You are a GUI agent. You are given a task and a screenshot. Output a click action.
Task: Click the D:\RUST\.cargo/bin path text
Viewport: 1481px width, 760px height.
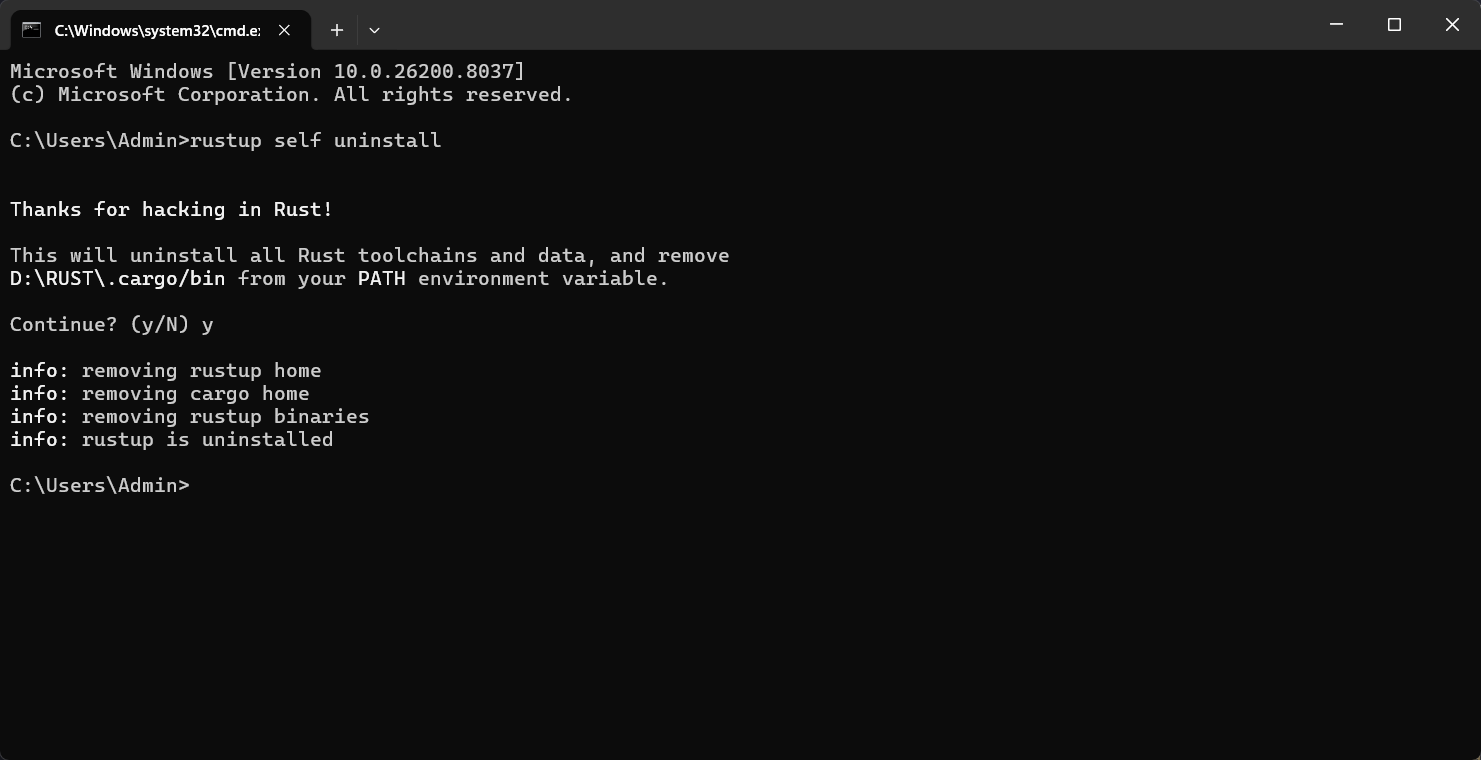click(117, 279)
